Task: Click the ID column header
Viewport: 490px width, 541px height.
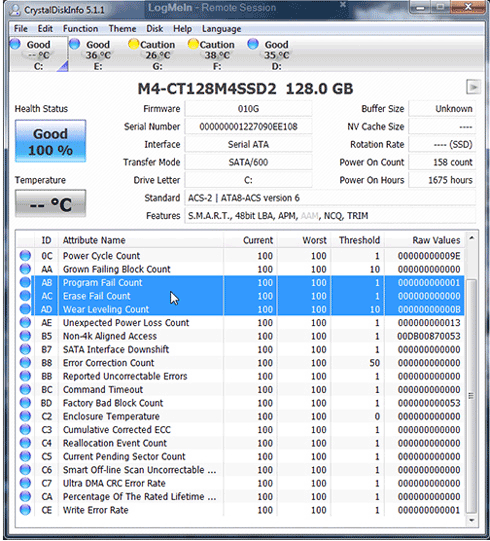Action: (46, 240)
